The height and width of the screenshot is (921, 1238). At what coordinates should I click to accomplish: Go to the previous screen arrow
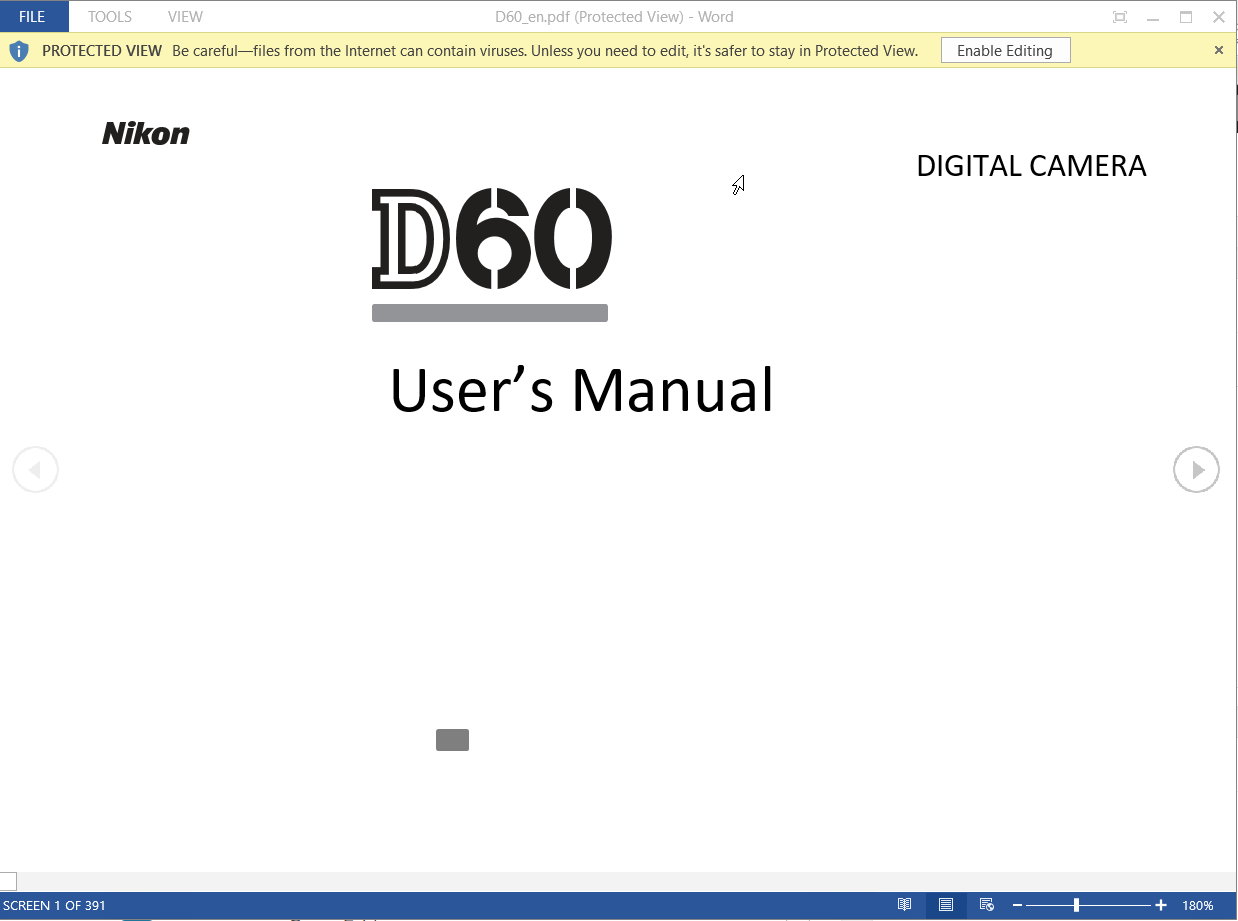click(x=35, y=469)
